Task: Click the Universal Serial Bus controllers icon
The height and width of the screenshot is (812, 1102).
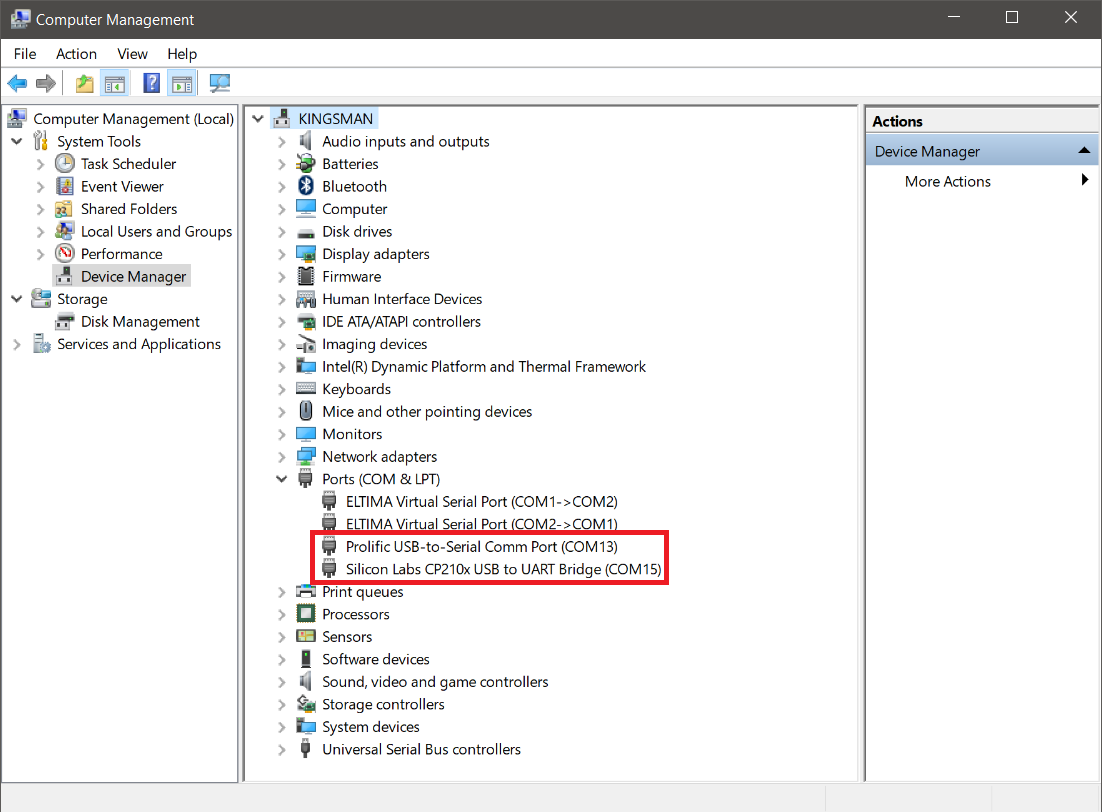Action: pyautogui.click(x=306, y=749)
